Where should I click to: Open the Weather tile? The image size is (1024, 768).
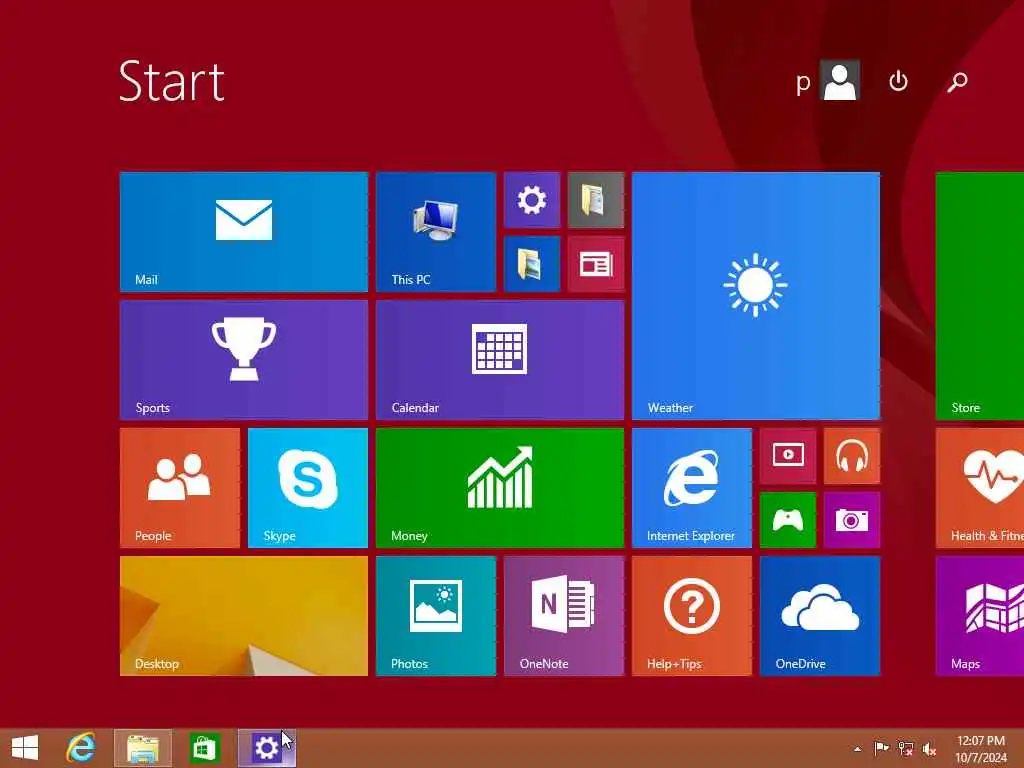click(x=756, y=296)
